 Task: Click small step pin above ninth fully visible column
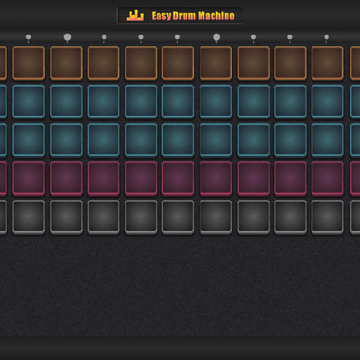pyautogui.click(x=326, y=38)
